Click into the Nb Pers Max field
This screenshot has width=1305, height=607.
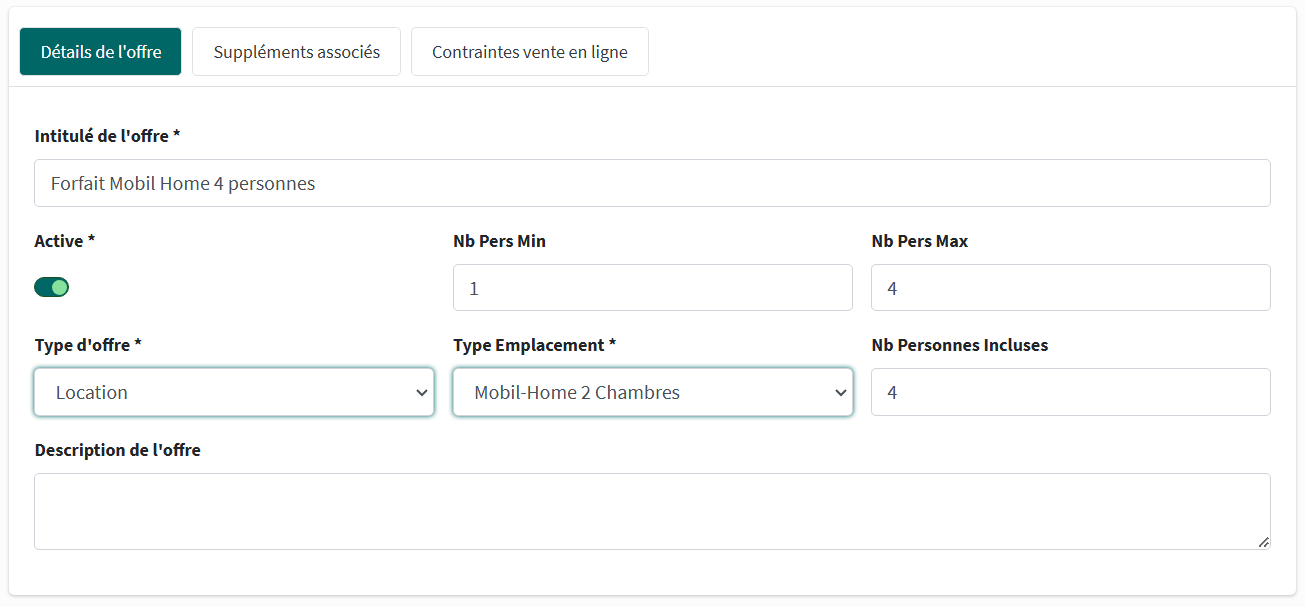[x=1070, y=288]
